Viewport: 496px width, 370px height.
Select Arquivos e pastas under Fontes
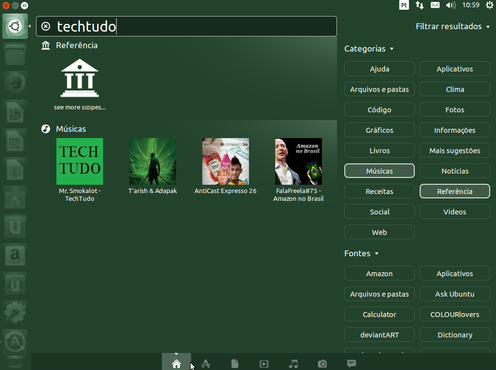[379, 294]
